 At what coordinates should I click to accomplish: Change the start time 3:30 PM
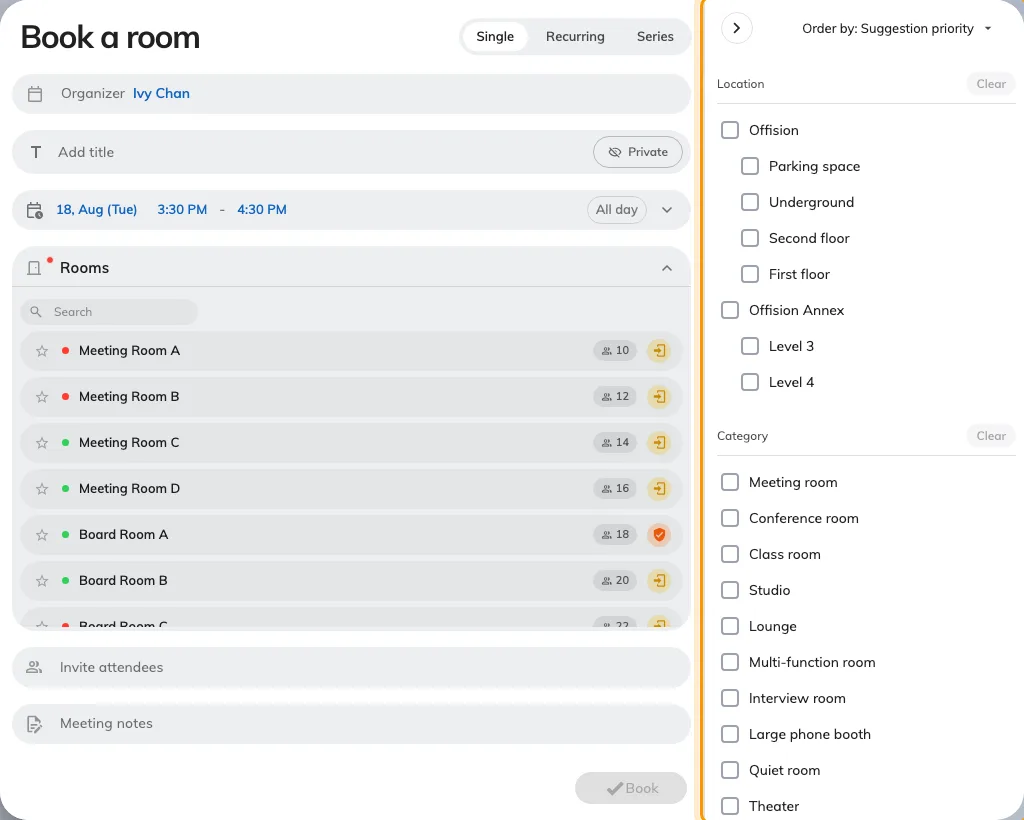[182, 210]
